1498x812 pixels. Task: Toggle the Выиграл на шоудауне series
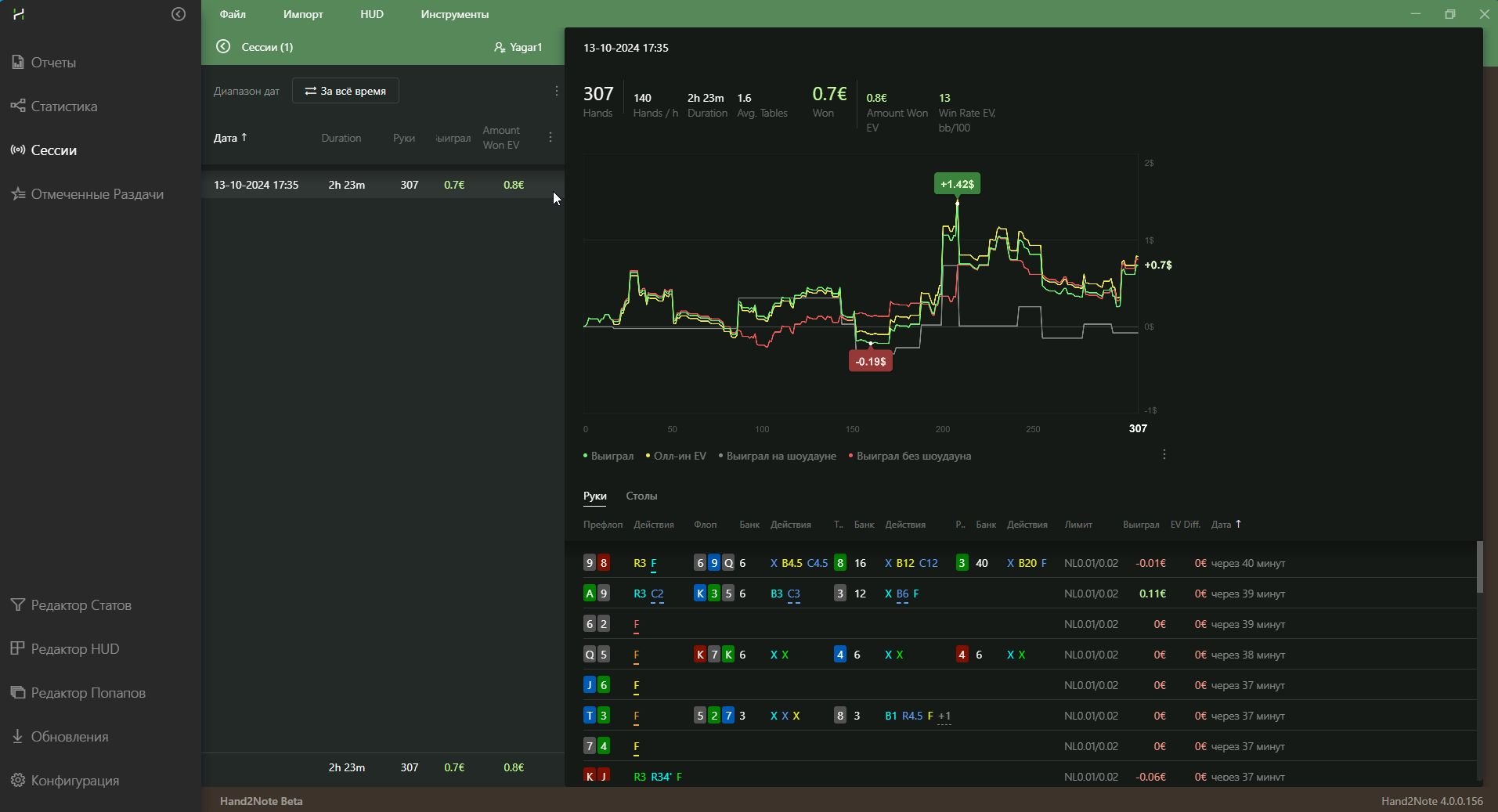point(778,456)
